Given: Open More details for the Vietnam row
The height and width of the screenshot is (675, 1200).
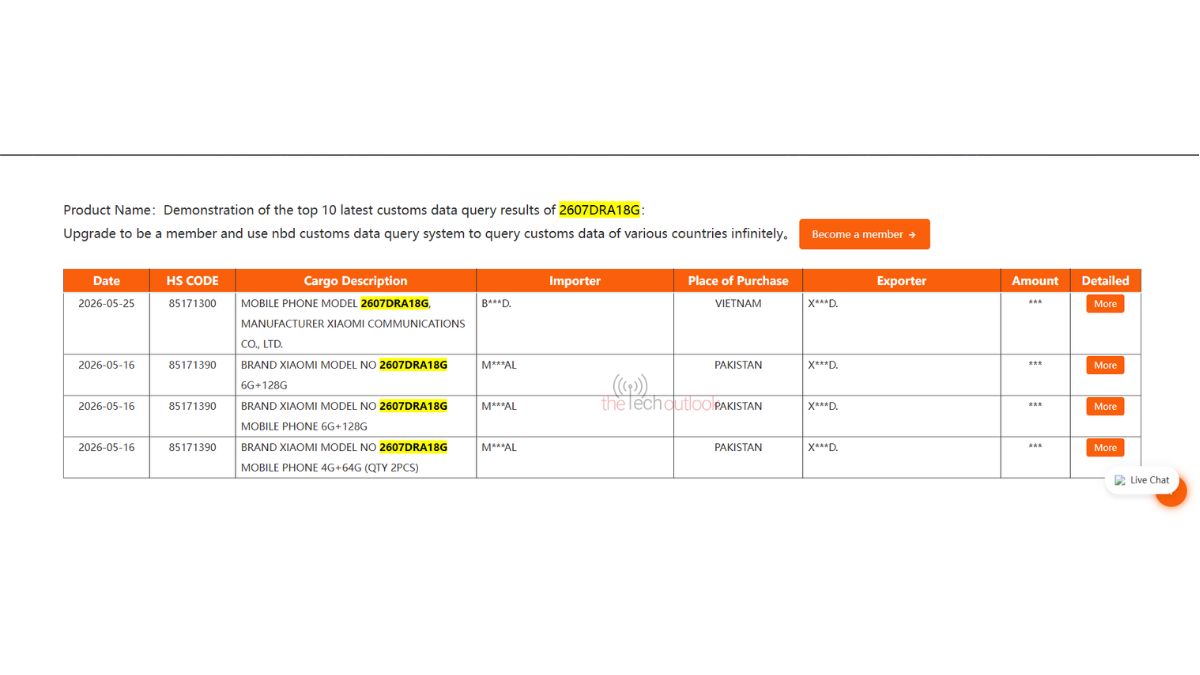Looking at the screenshot, I should coord(1105,304).
